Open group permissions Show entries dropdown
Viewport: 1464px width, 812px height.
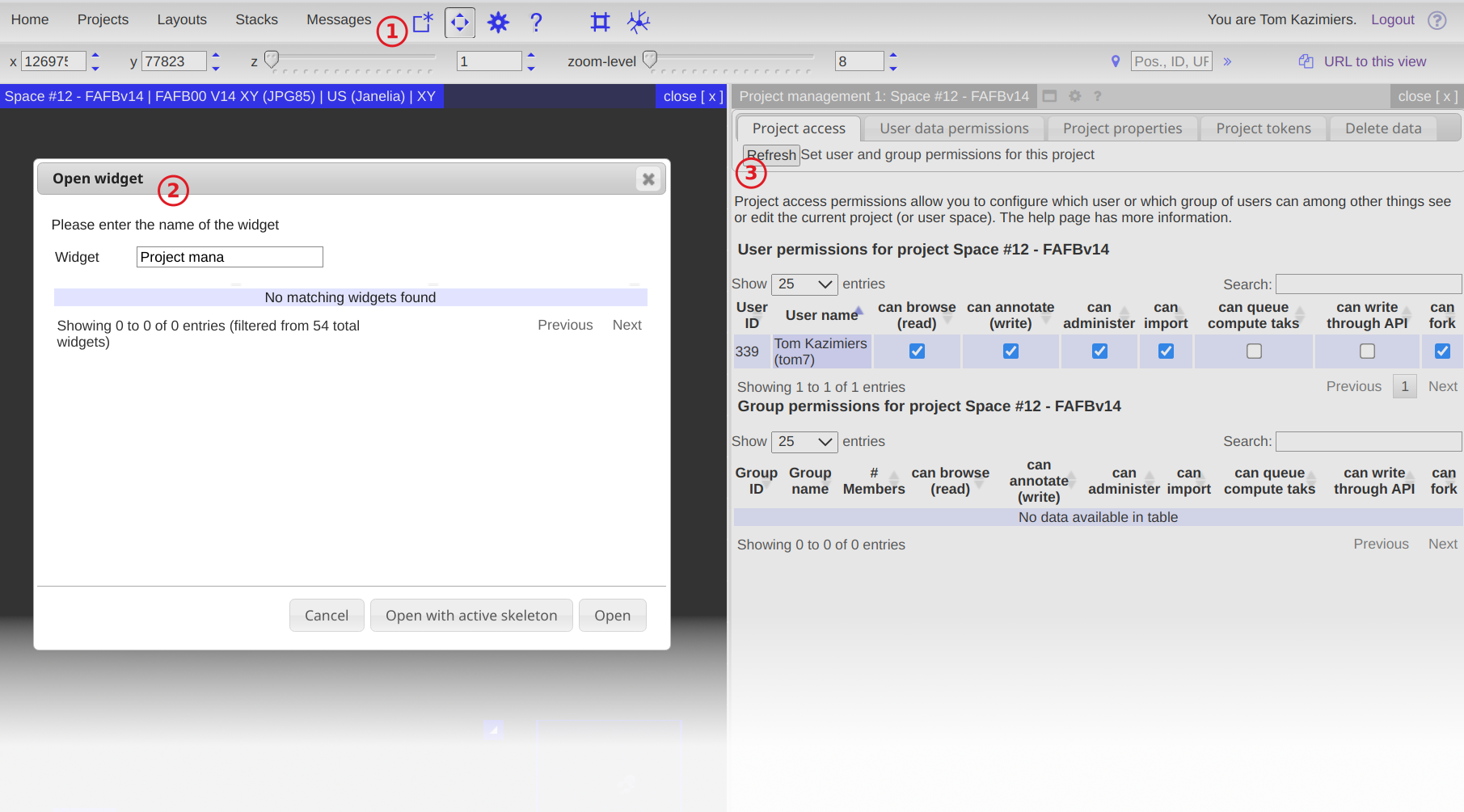point(804,442)
